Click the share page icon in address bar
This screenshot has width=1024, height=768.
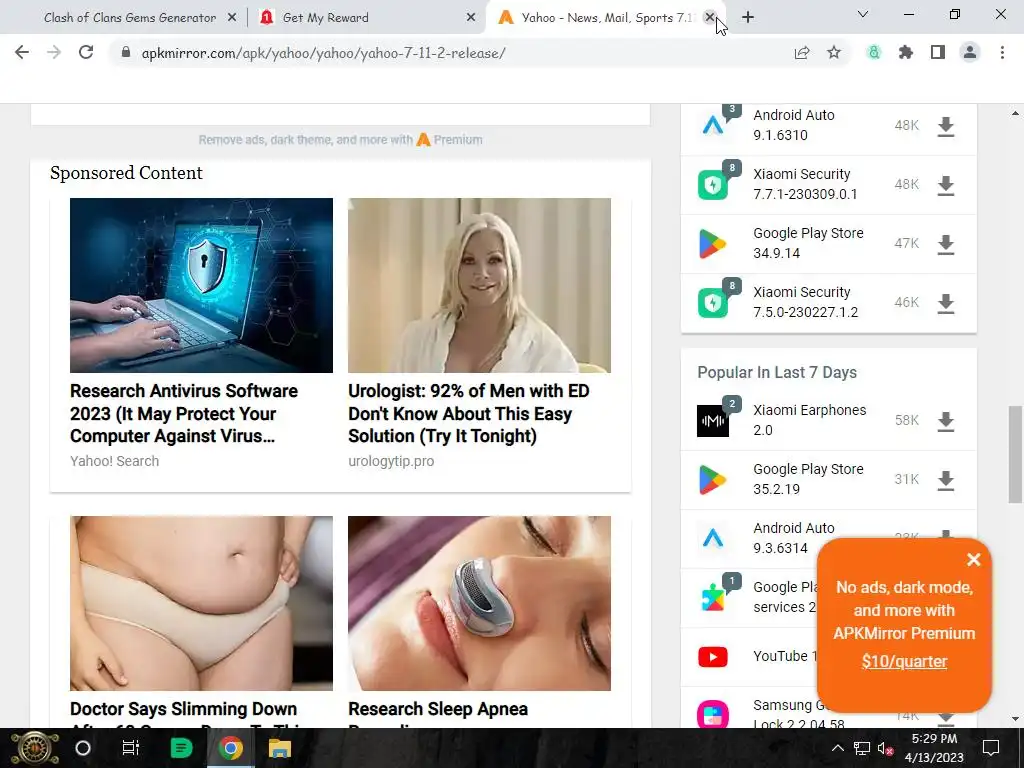pyautogui.click(x=802, y=53)
